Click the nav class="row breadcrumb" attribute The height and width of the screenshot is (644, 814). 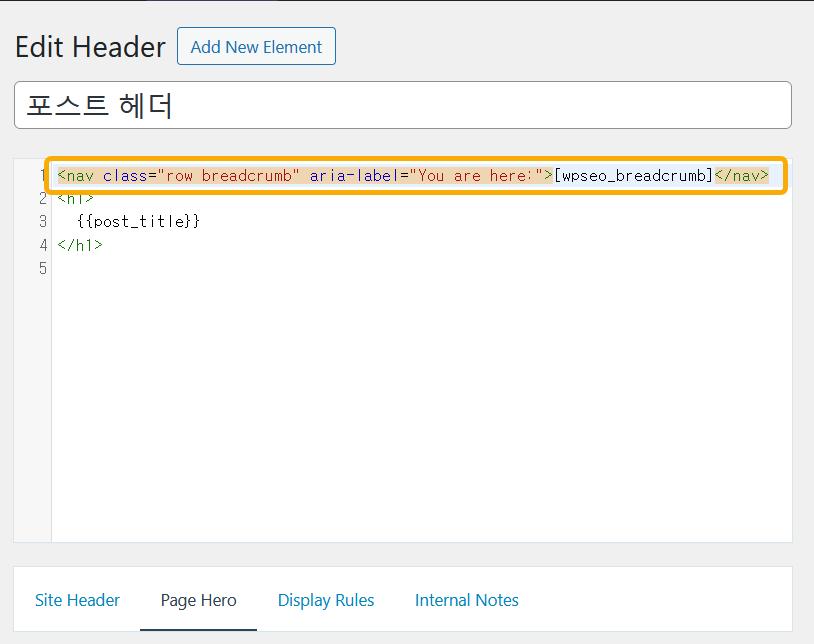(201, 175)
